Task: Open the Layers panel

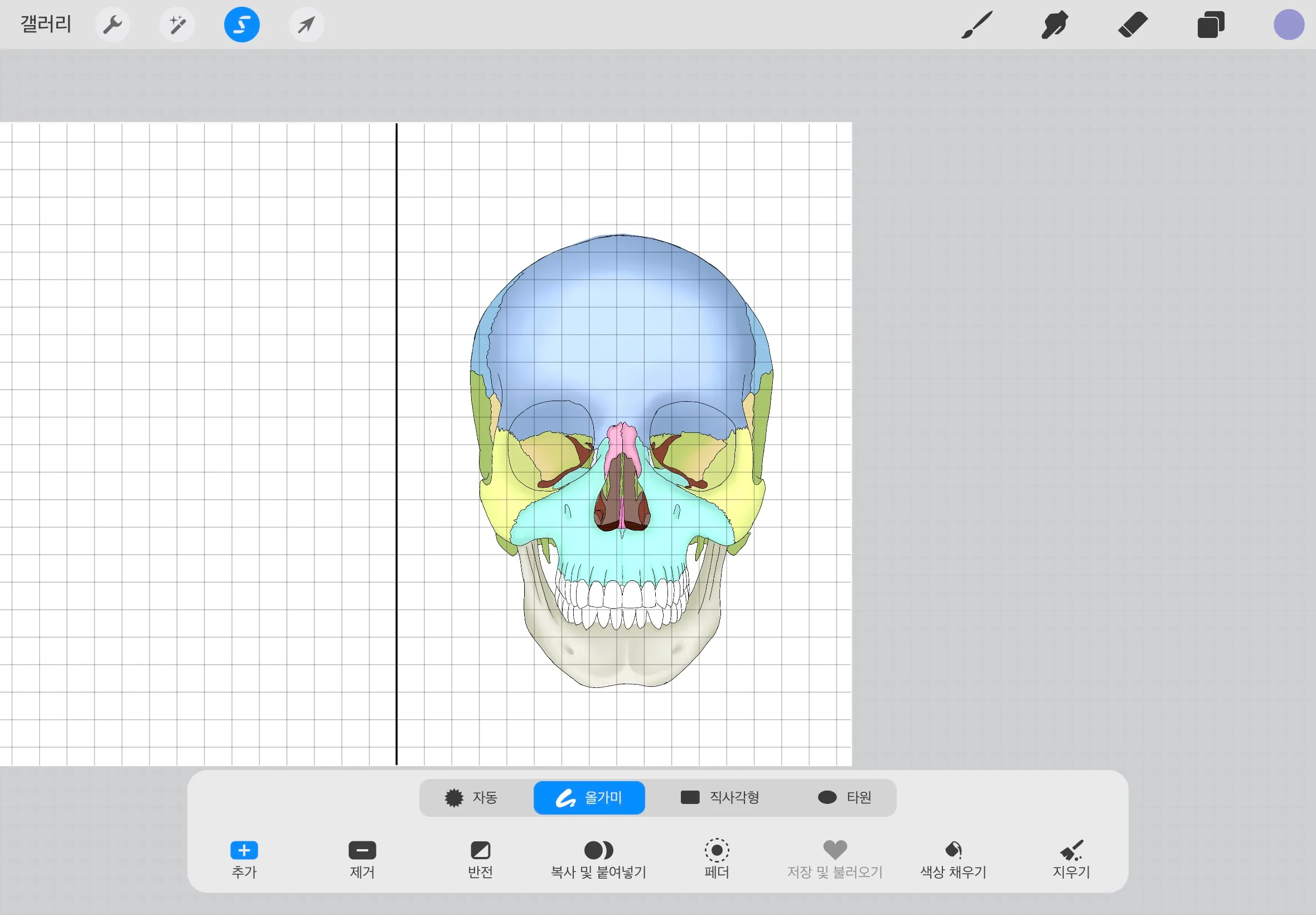Action: click(1211, 25)
